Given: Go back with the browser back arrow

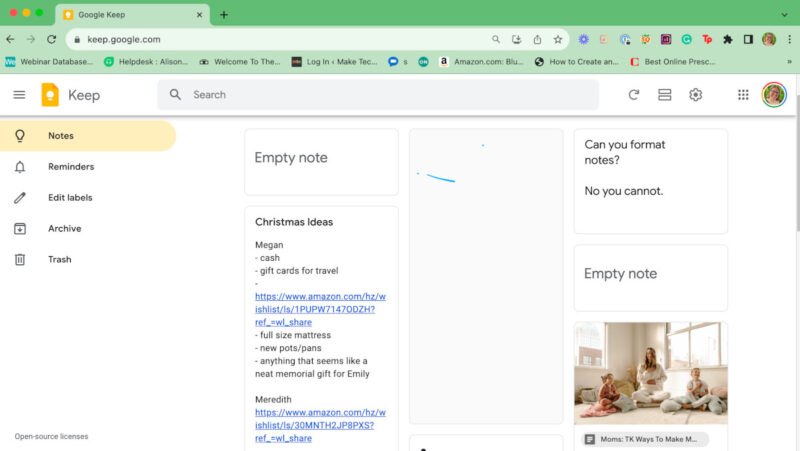Looking at the screenshot, I should (10, 39).
